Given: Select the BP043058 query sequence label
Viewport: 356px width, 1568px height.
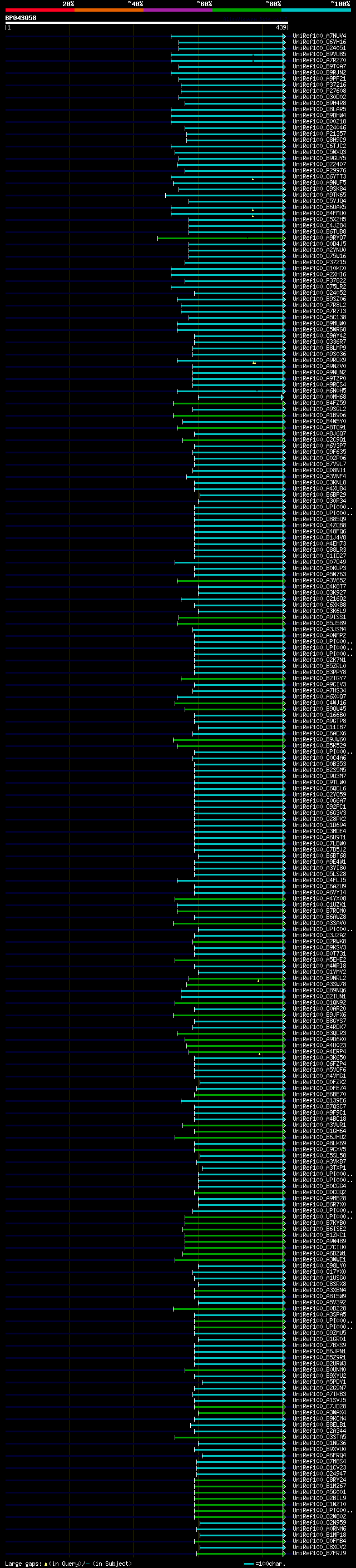Looking at the screenshot, I should (21, 18).
